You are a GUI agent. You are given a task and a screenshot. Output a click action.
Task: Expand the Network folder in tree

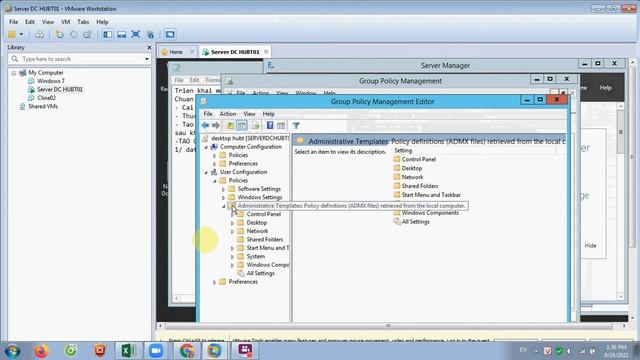[232, 231]
